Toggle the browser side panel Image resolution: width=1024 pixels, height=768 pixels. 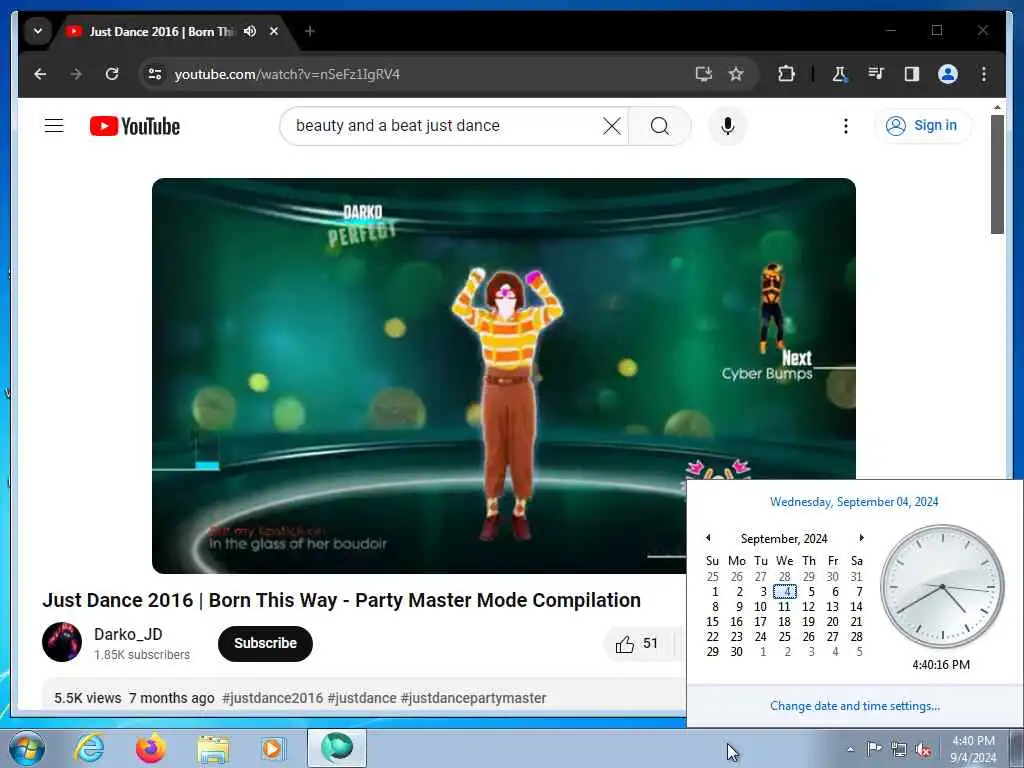(912, 74)
